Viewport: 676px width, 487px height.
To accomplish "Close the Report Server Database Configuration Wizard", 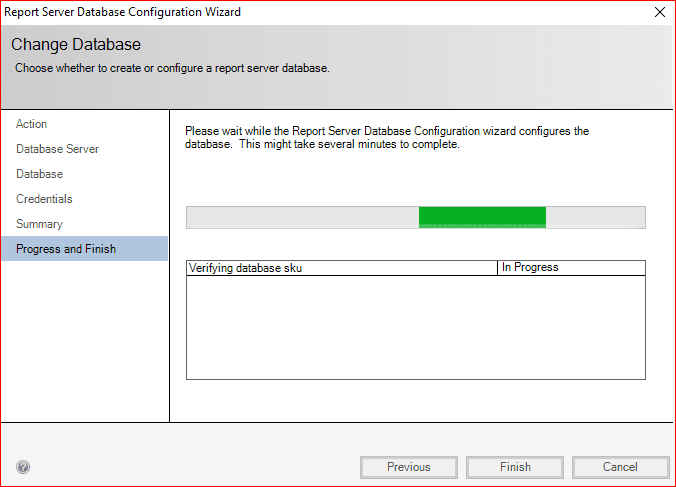I will click(x=659, y=12).
